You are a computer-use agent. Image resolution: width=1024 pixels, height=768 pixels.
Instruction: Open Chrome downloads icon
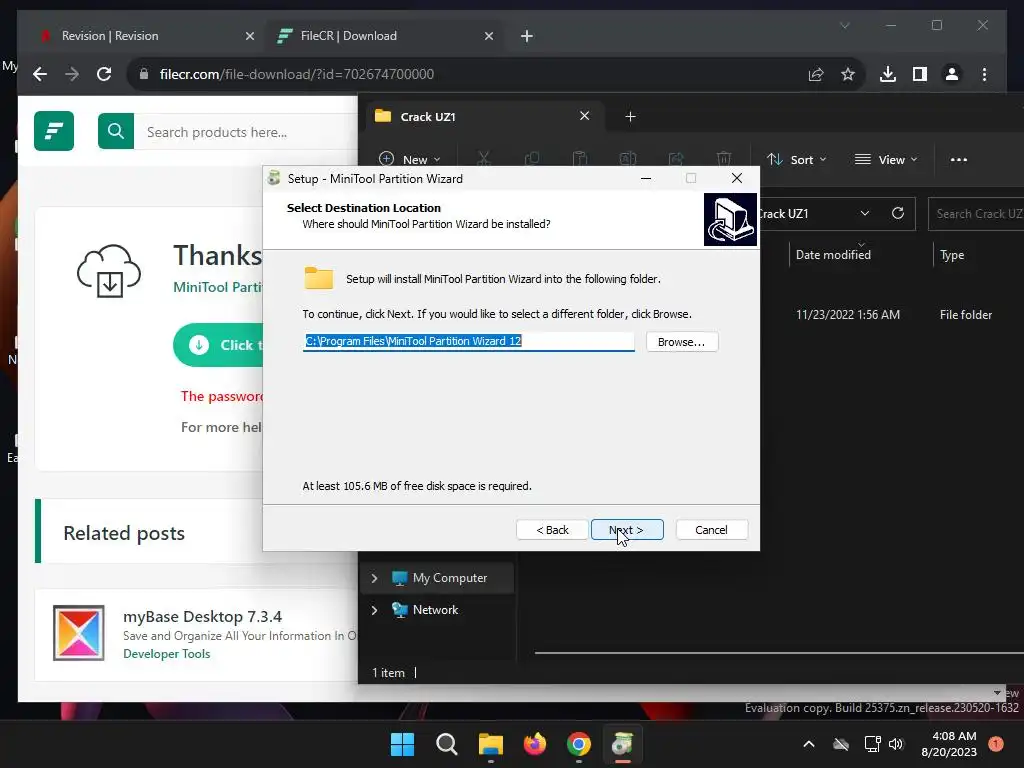pyautogui.click(x=888, y=74)
